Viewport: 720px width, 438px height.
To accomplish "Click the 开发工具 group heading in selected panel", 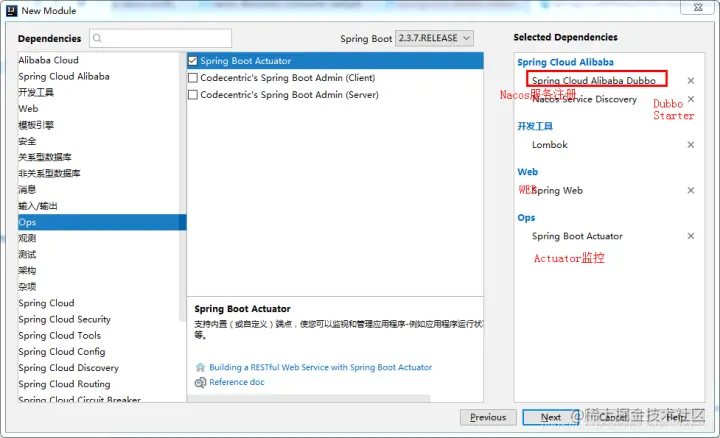I will [535, 126].
